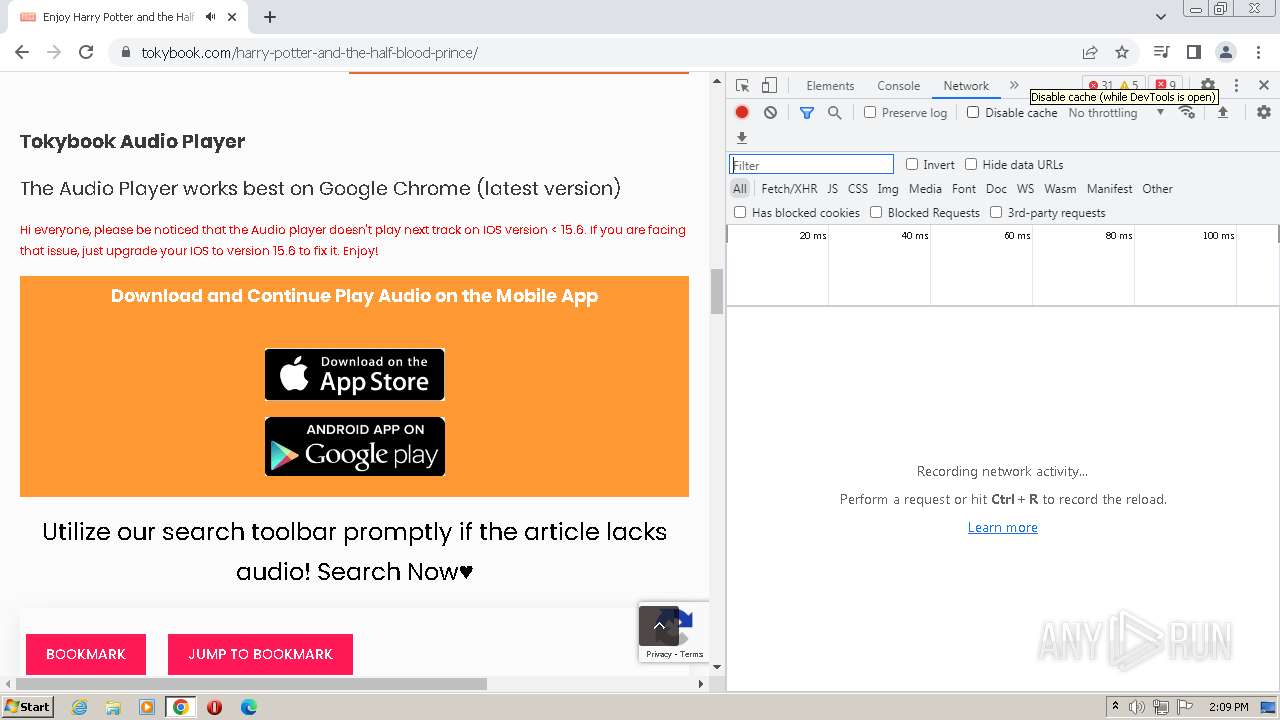Filter requests by Other
The image size is (1280, 720).
point(1157,189)
